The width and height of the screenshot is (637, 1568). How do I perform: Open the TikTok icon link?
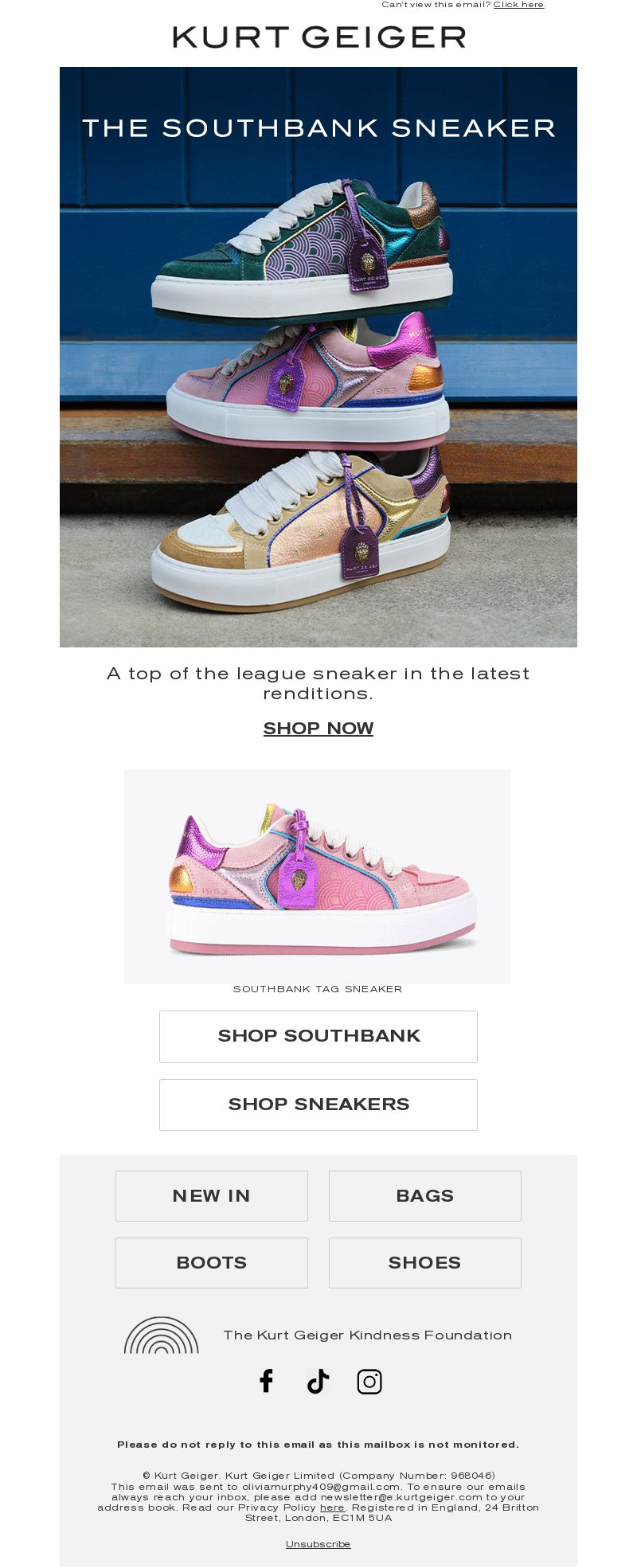click(x=318, y=1381)
